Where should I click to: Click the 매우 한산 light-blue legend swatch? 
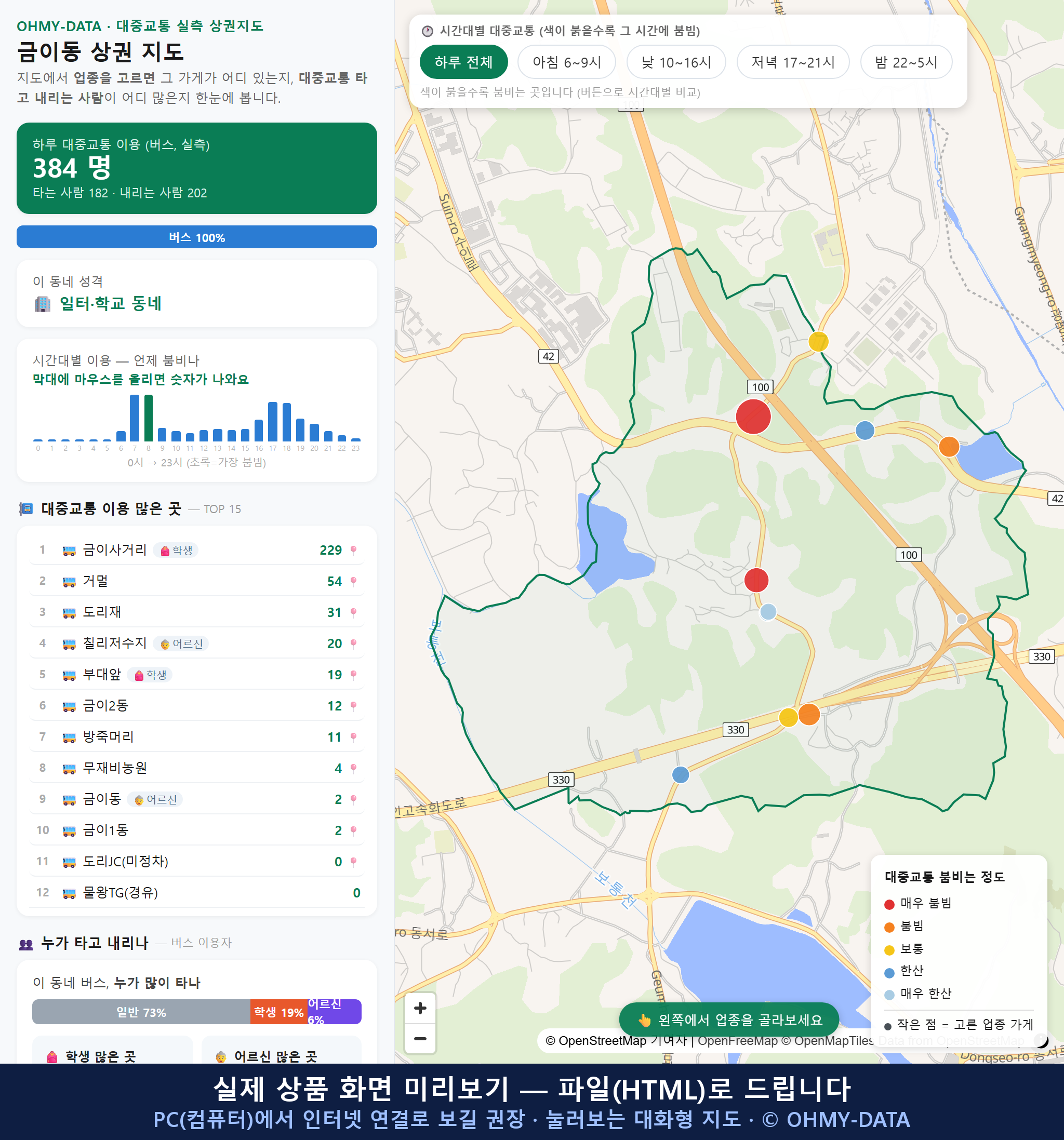[889, 995]
